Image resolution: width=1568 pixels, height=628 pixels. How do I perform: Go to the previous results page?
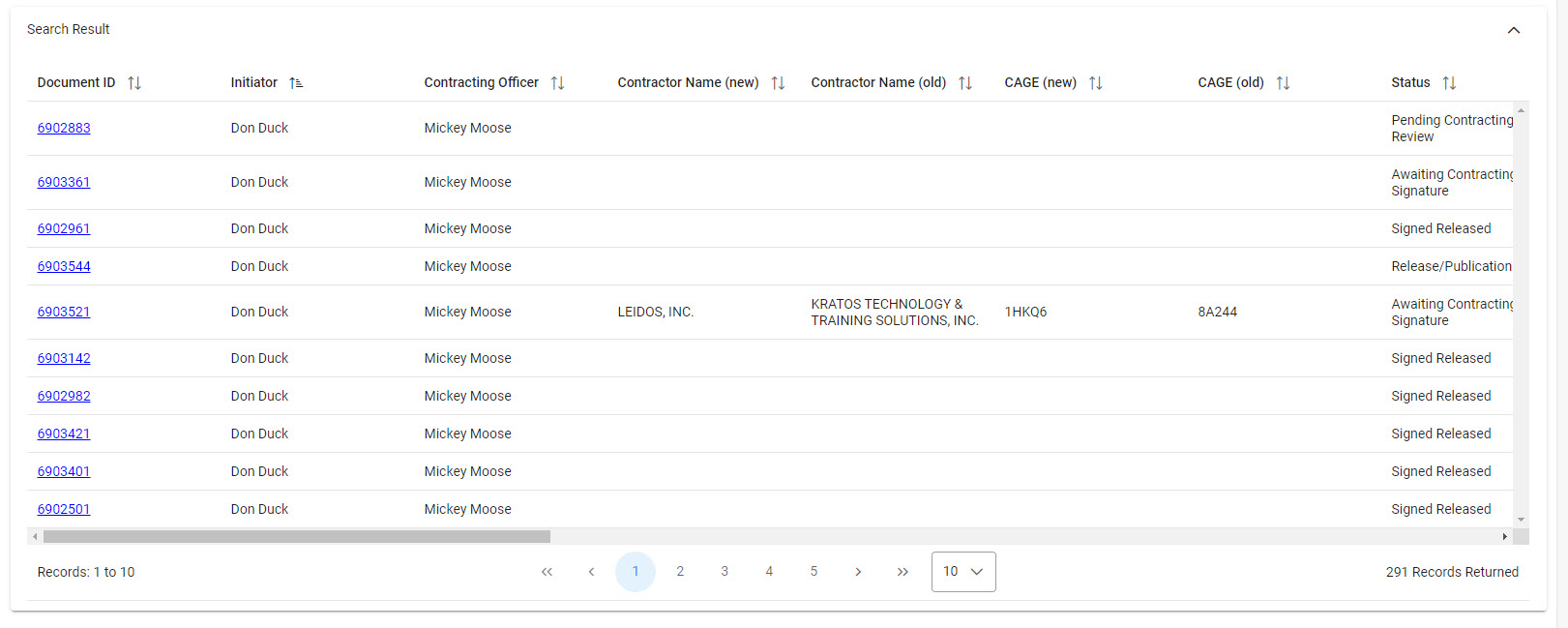(x=591, y=572)
